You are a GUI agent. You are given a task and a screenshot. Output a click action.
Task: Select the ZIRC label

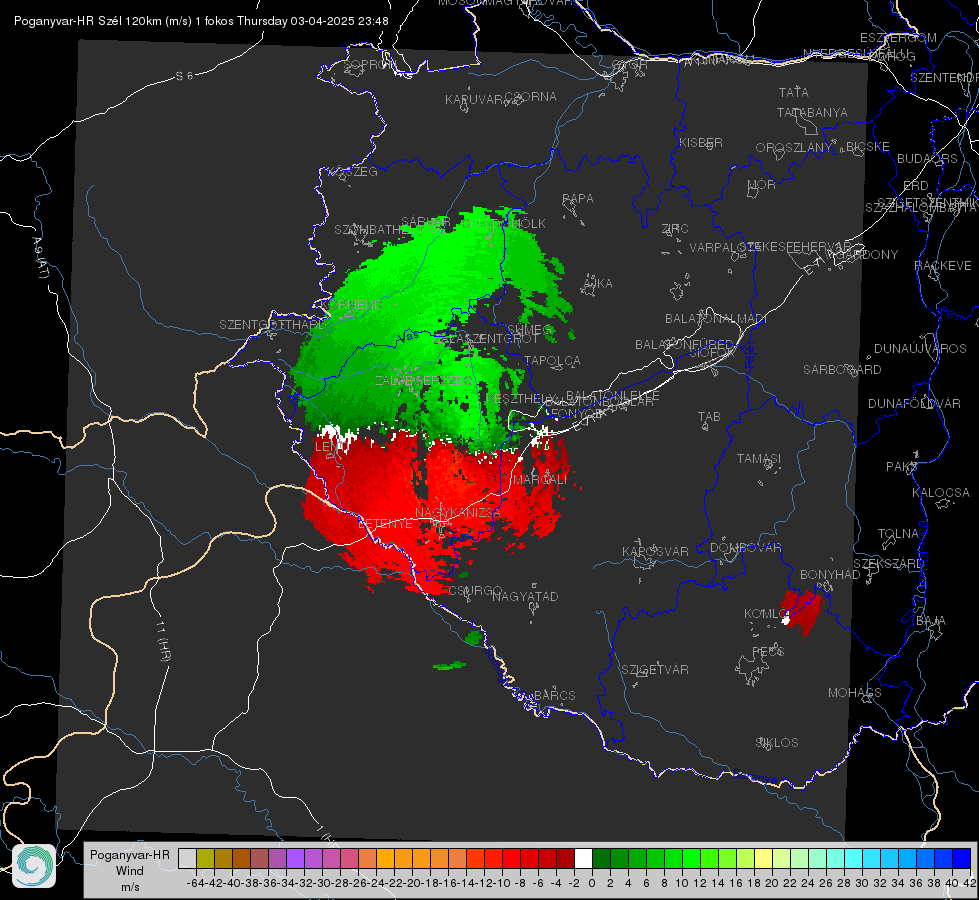[x=675, y=229]
